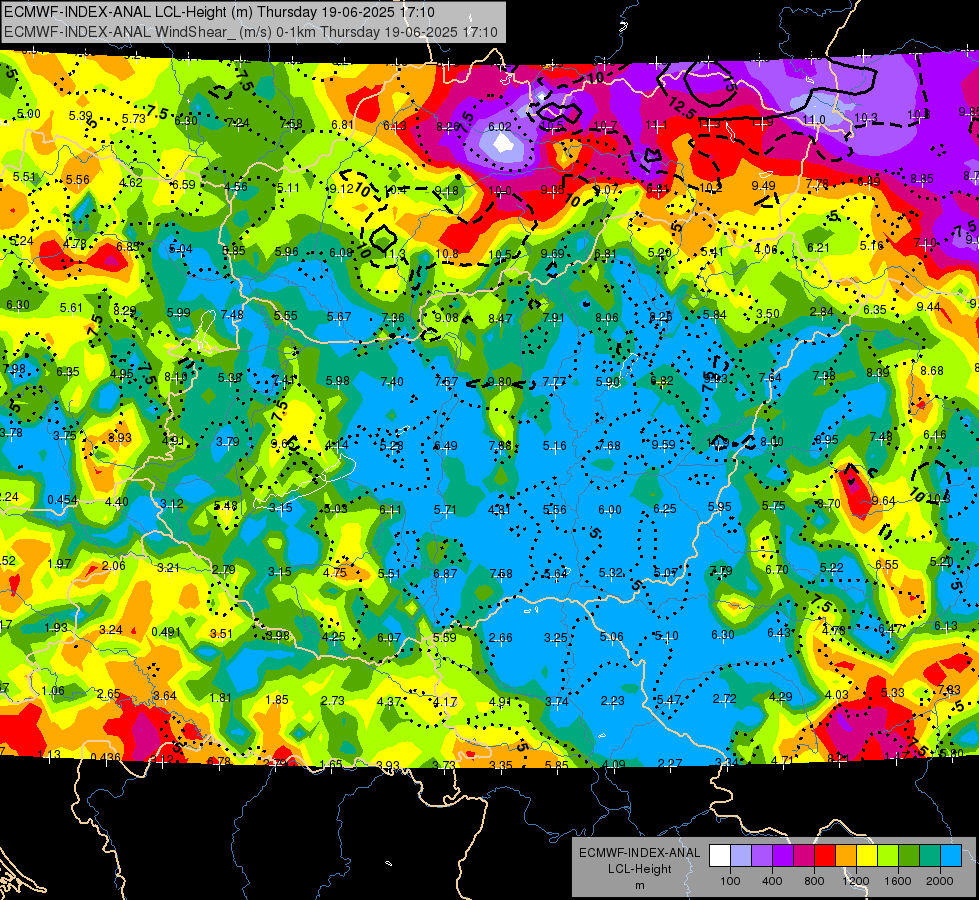Click the grid value 1.06
The width and height of the screenshot is (979, 900).
(x=53, y=690)
